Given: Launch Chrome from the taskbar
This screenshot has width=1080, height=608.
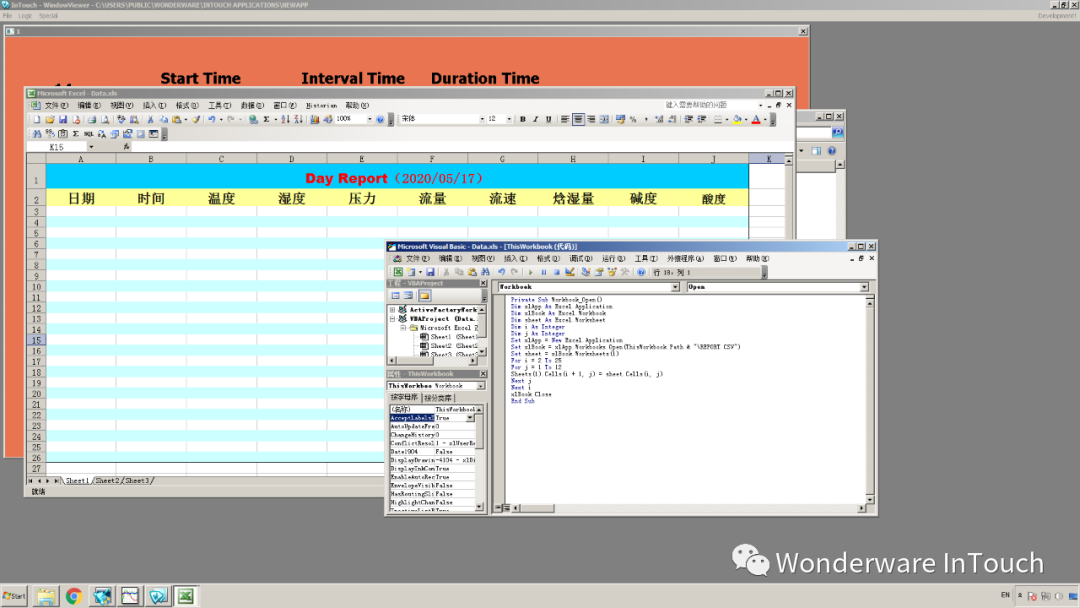Looking at the screenshot, I should (74, 595).
